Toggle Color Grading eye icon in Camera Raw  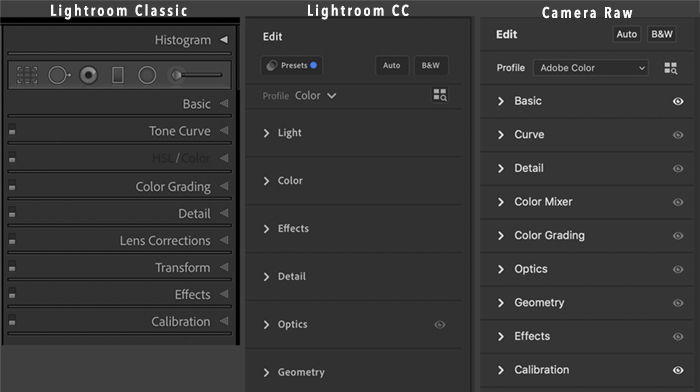click(x=678, y=236)
